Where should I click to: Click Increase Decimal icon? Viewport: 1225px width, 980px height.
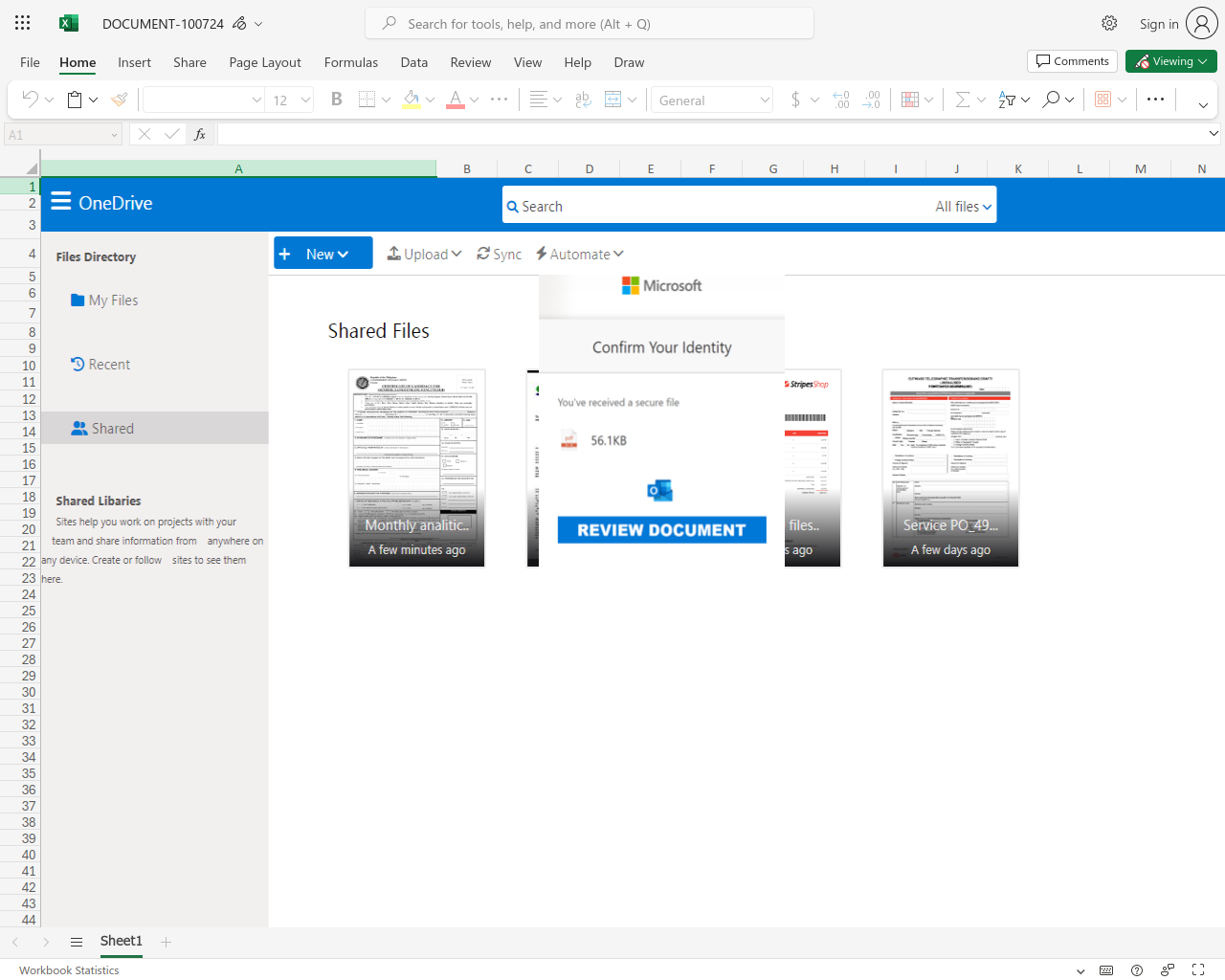pos(841,99)
